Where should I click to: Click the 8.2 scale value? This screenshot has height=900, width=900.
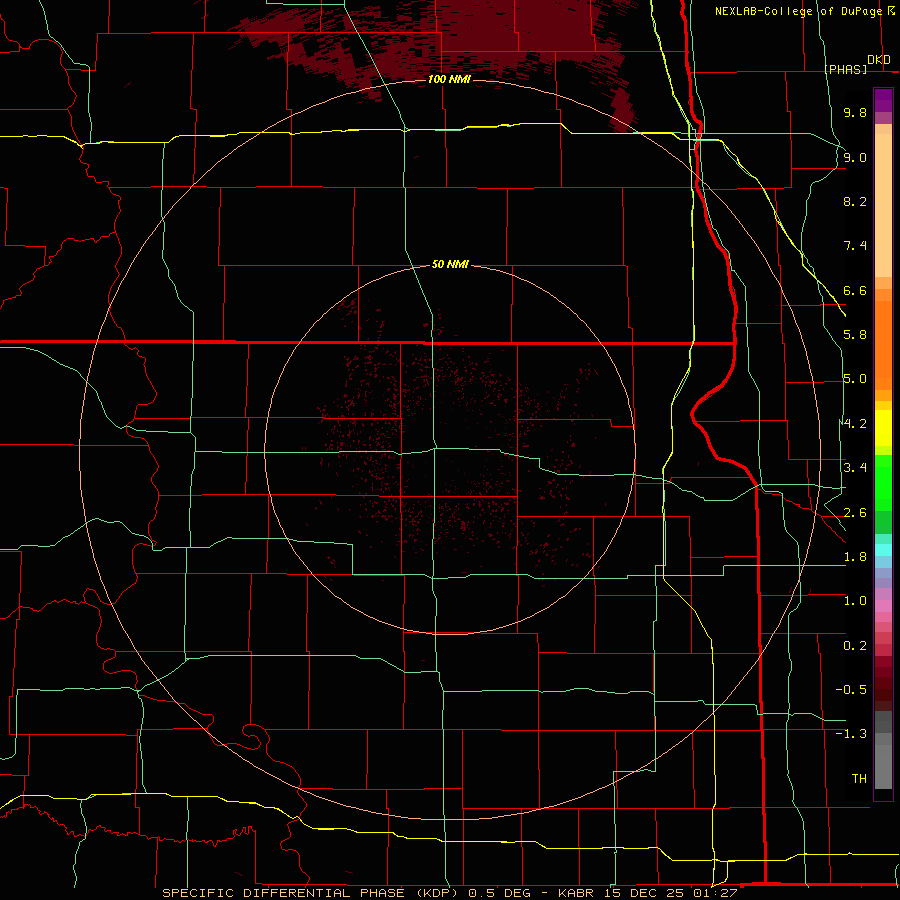[x=855, y=201]
